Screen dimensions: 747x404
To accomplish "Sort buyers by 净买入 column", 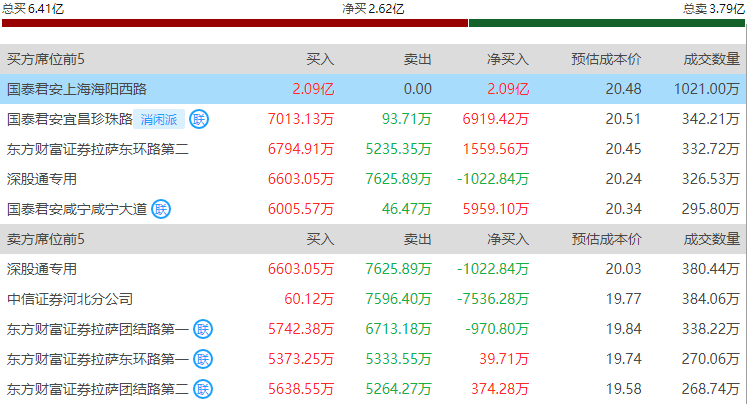I will coord(508,59).
